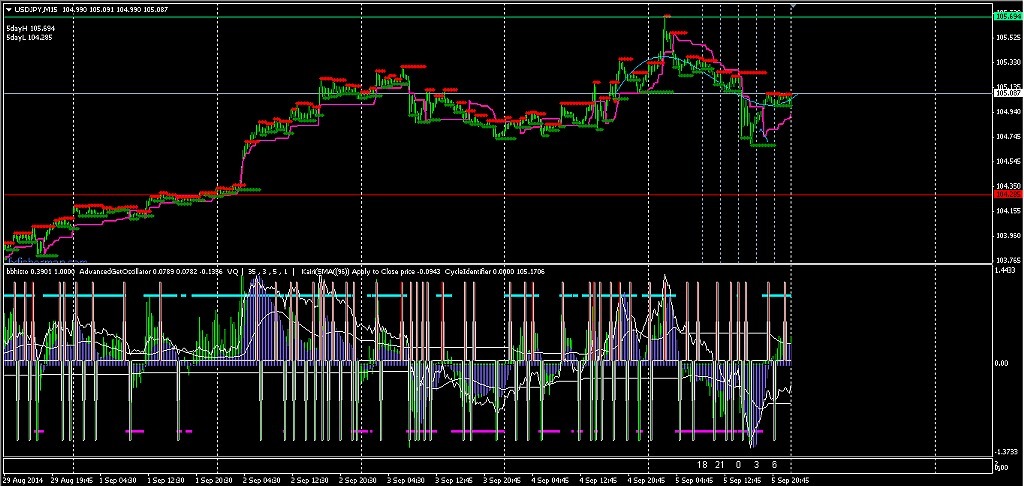
Task: Click the hour marker 21 in bottom strip
Action: [719, 464]
